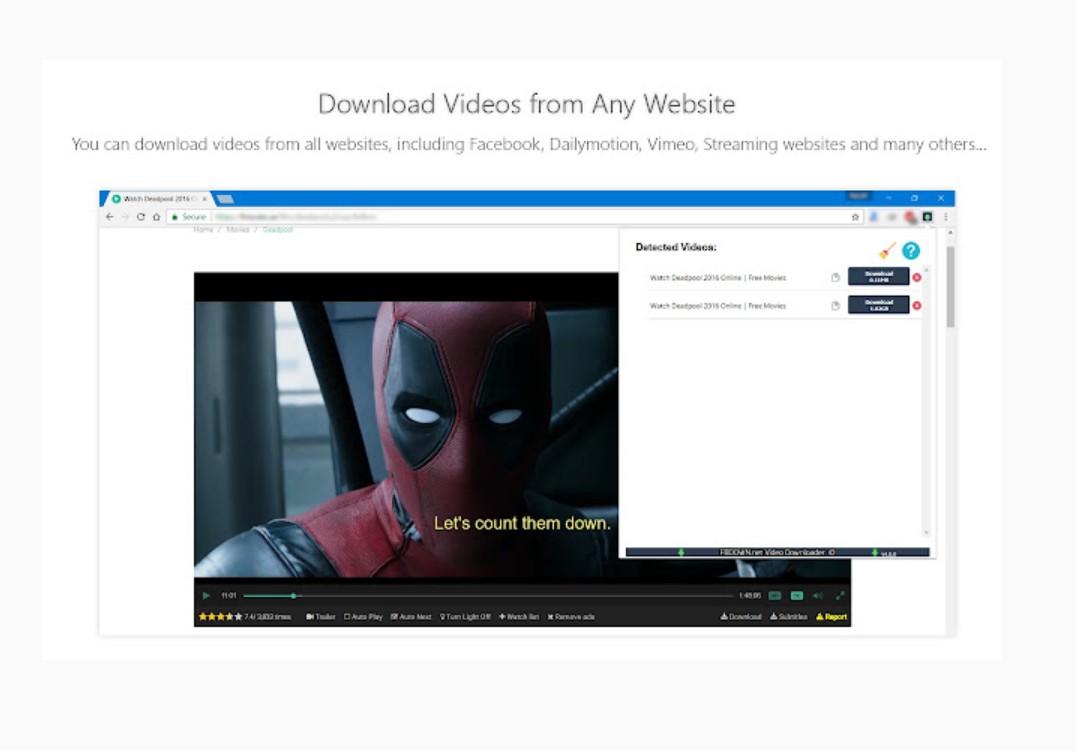The height and width of the screenshot is (751, 1076).
Task: Click the Home breadcrumb link
Action: [x=203, y=229]
